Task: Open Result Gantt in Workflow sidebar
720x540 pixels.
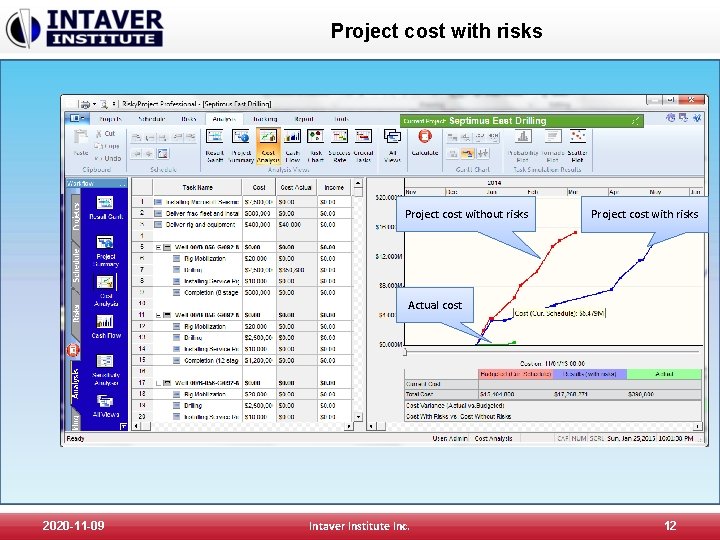Action: [x=106, y=208]
